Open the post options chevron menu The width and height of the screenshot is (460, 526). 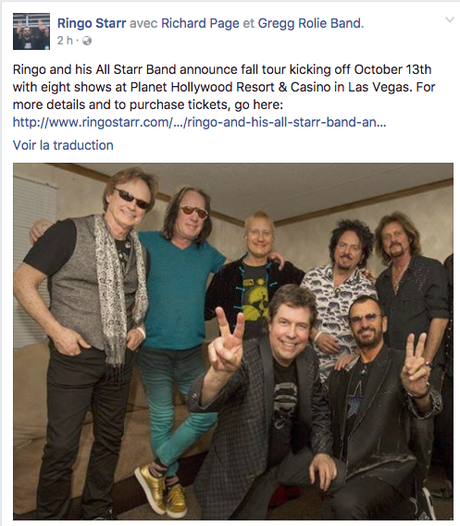(x=449, y=20)
